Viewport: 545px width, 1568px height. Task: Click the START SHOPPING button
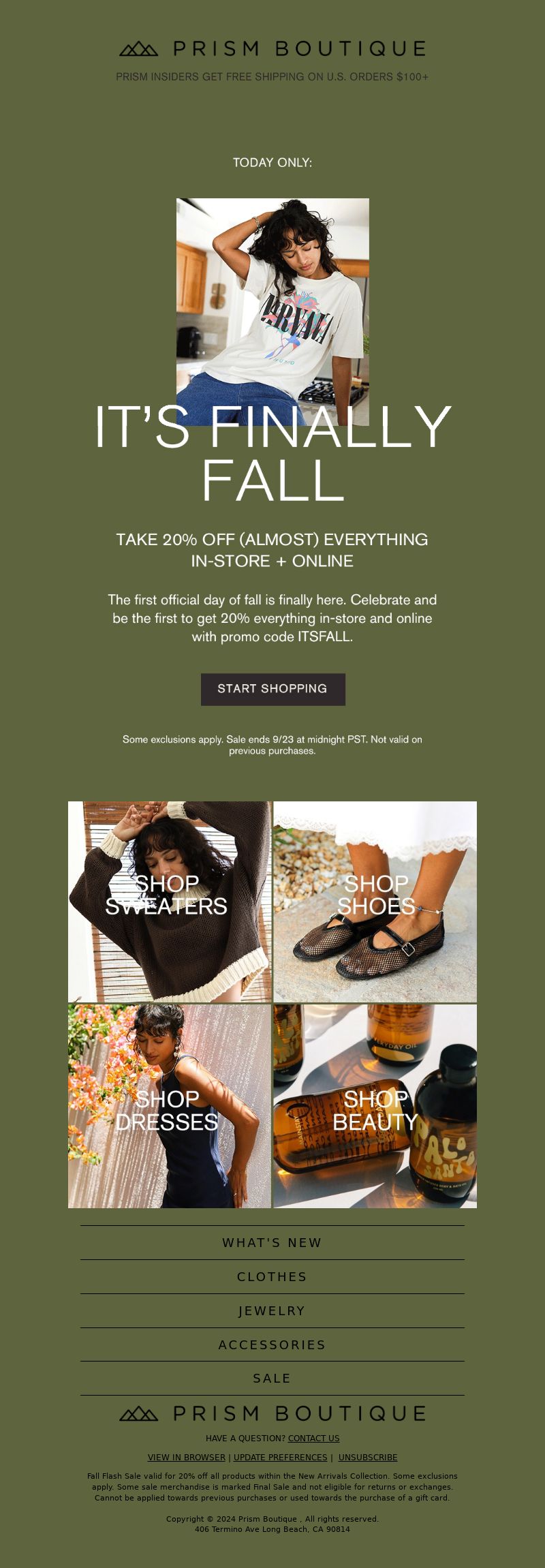coord(272,689)
